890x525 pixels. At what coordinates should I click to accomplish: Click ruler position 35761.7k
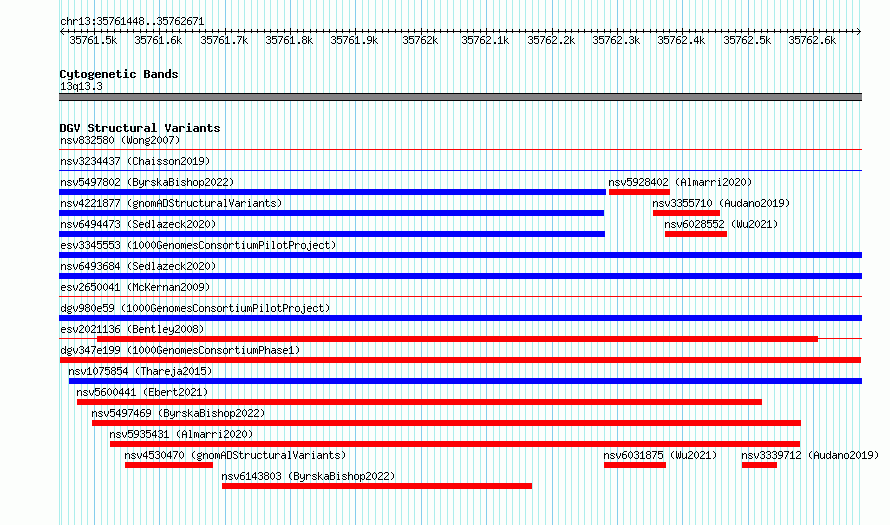pyautogui.click(x=224, y=40)
